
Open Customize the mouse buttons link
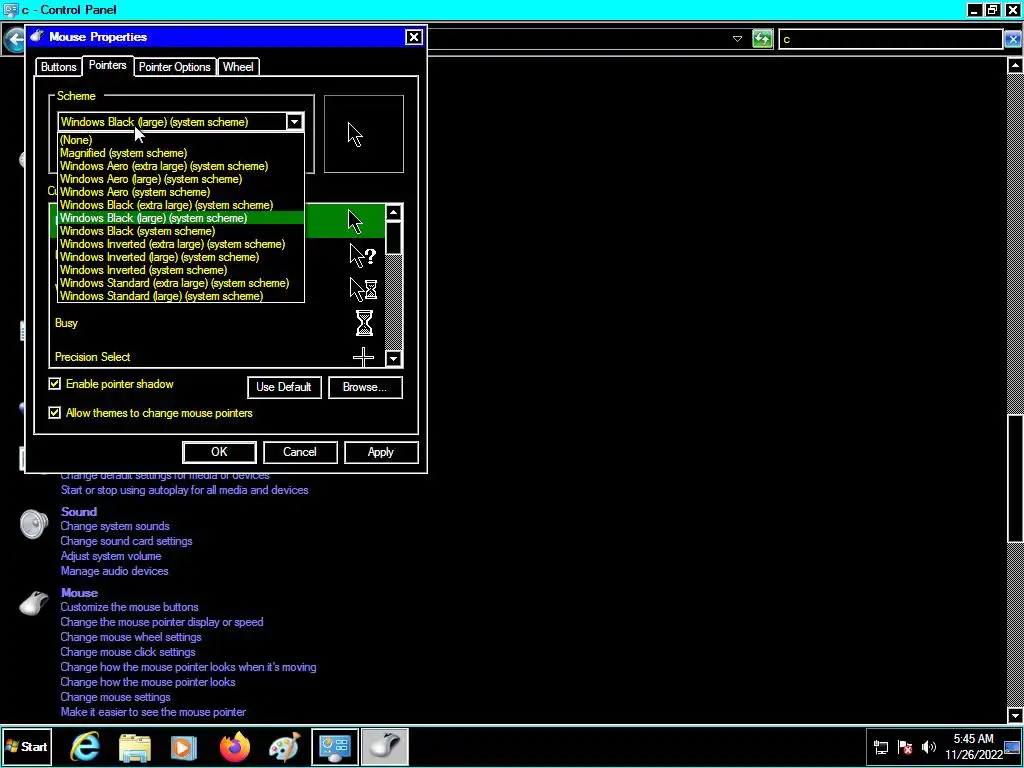pyautogui.click(x=129, y=607)
